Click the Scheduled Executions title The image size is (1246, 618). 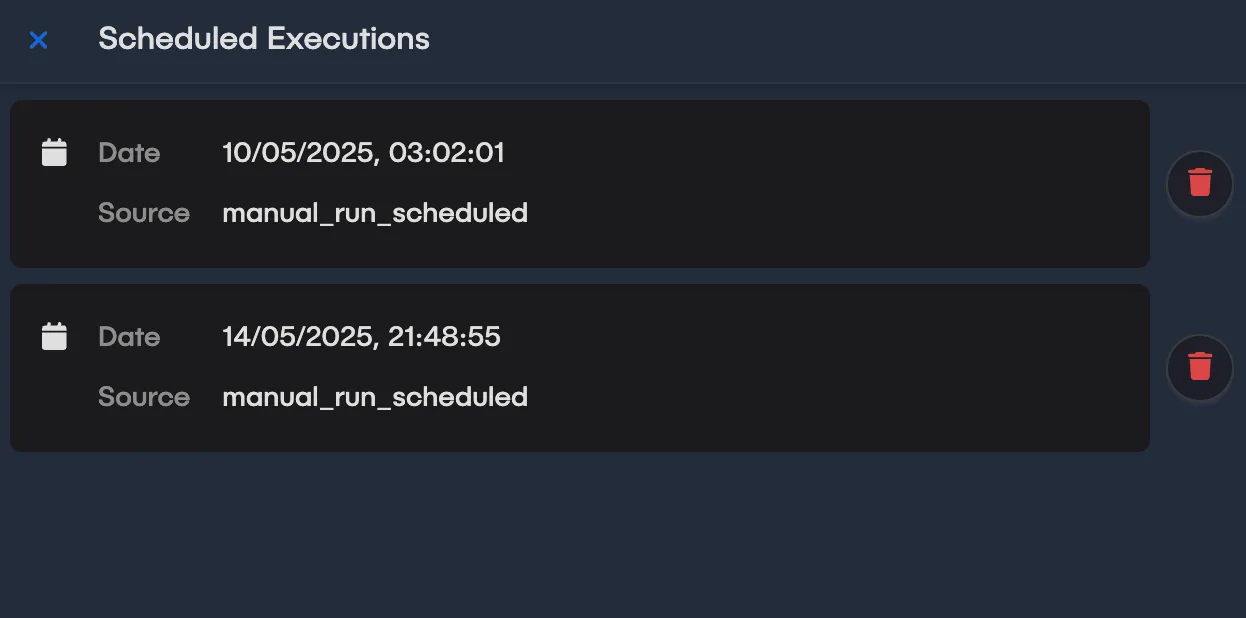point(264,39)
